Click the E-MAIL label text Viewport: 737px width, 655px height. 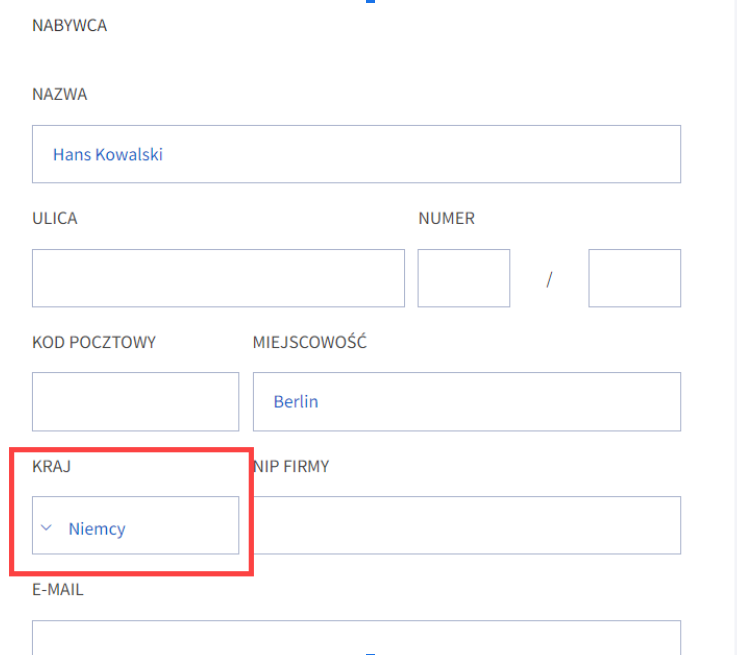coord(58,590)
